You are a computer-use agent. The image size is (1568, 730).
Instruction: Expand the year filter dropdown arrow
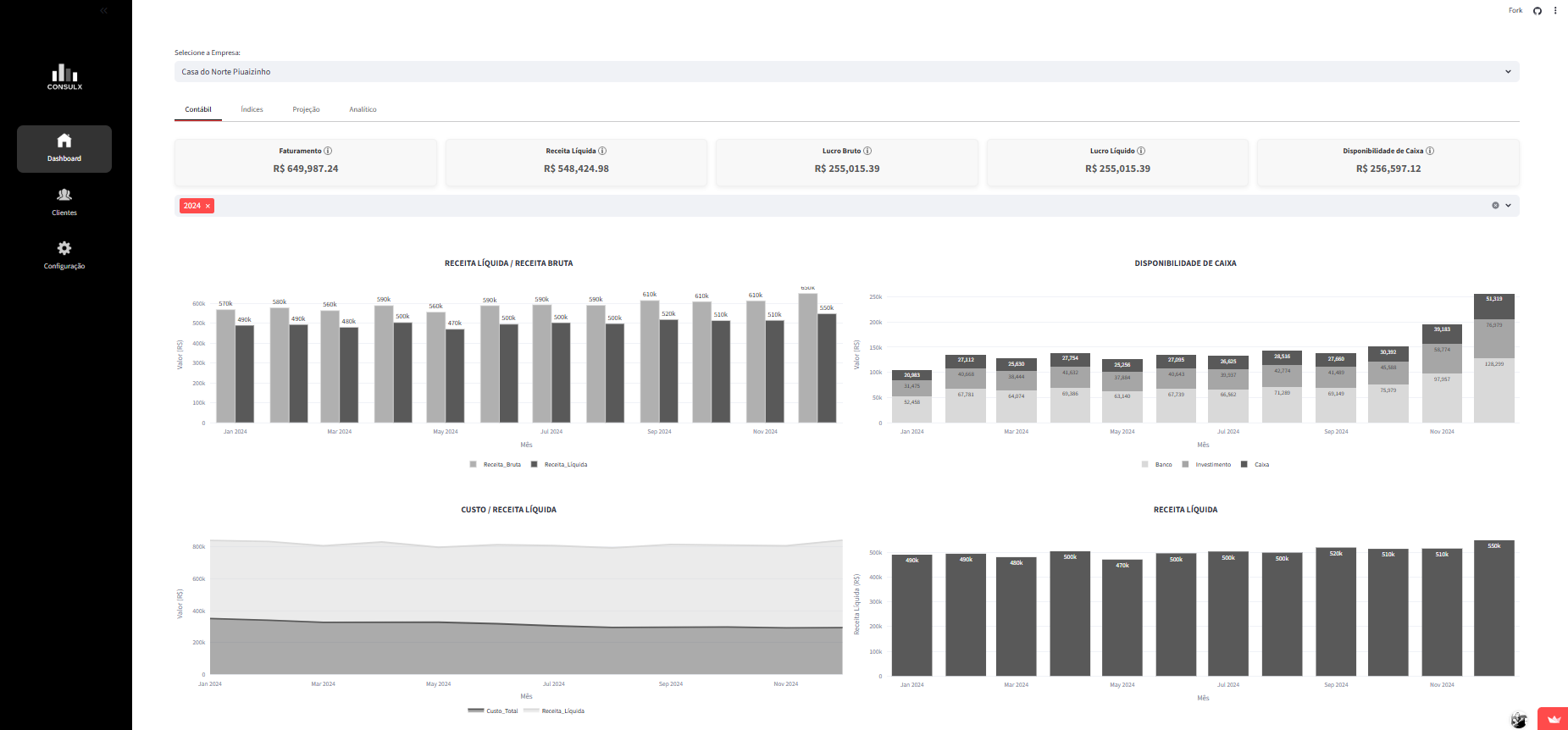coord(1508,206)
